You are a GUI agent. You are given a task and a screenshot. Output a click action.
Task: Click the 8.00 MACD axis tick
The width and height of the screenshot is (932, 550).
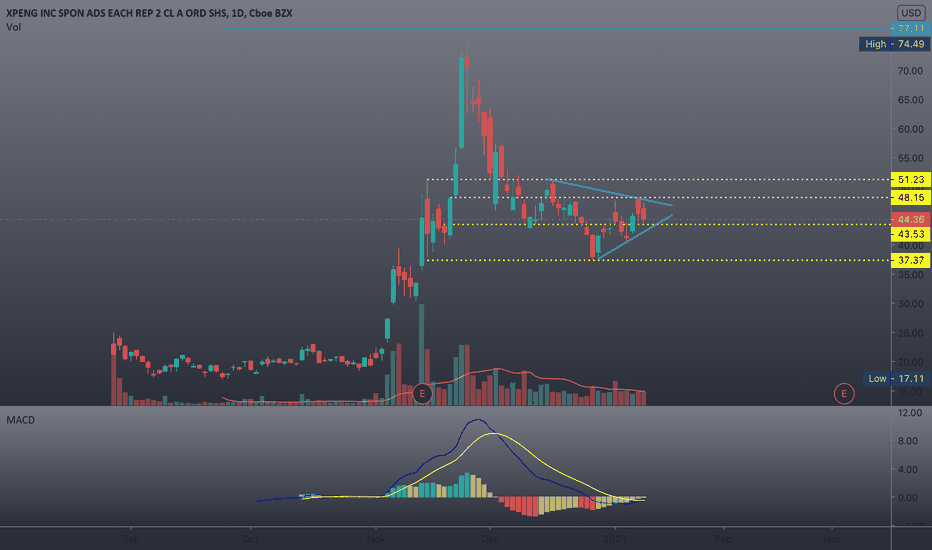tap(908, 441)
